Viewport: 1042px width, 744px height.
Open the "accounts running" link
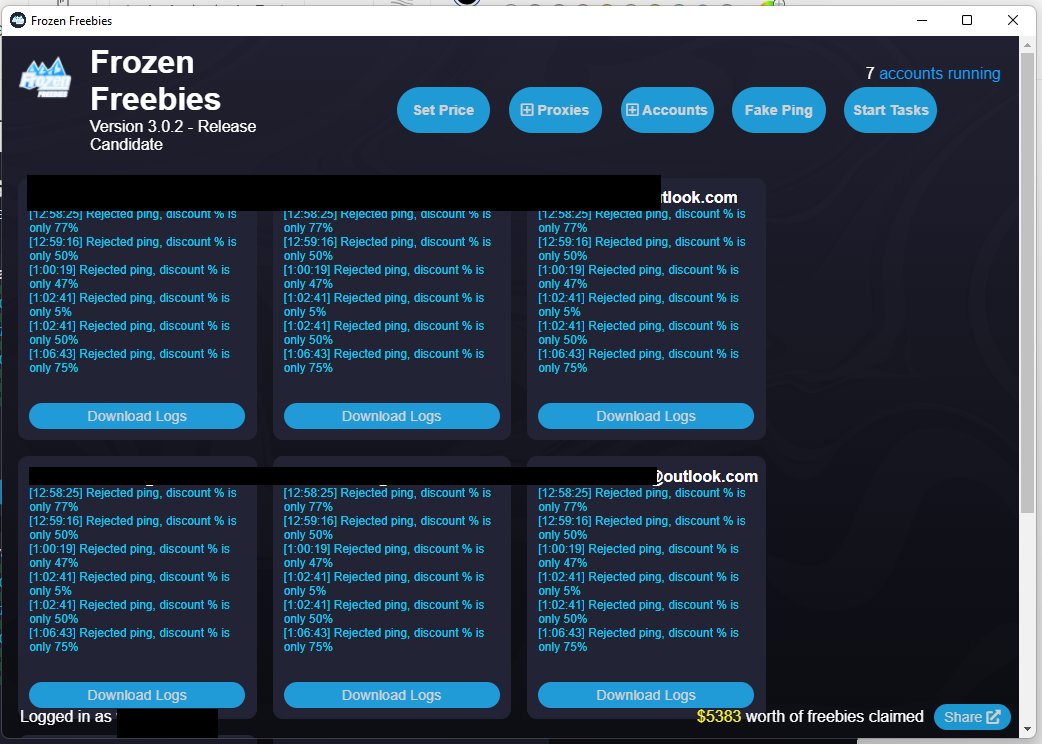coord(939,73)
